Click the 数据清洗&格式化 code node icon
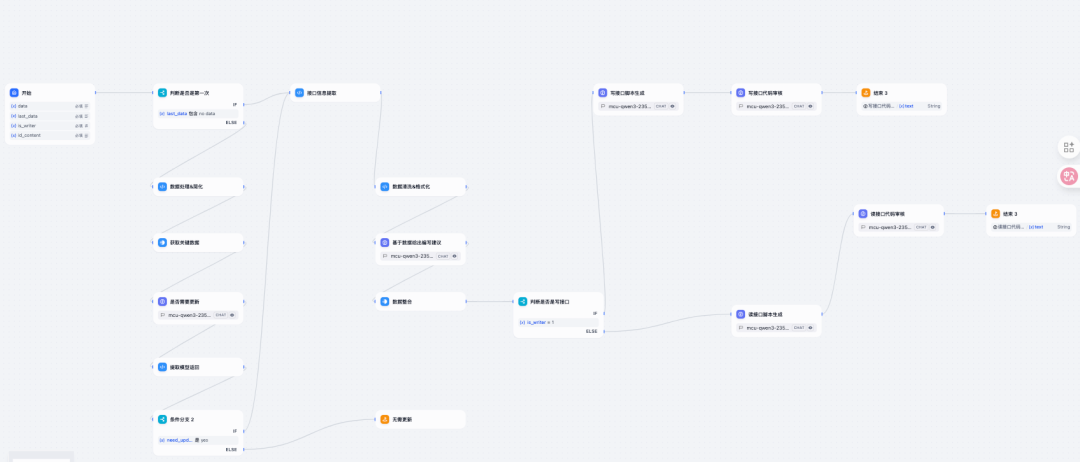1080x462 pixels. pos(385,187)
